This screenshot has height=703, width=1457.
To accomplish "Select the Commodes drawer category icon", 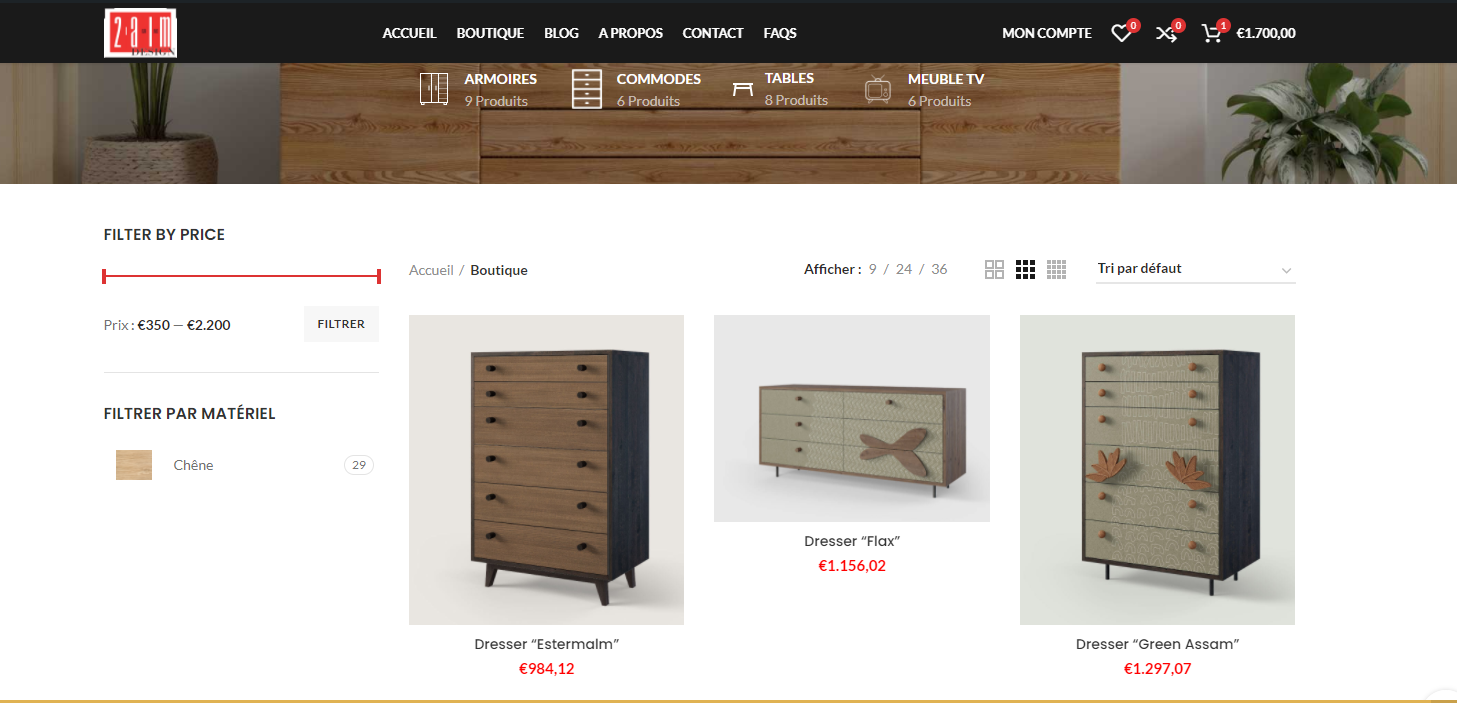I will point(587,89).
